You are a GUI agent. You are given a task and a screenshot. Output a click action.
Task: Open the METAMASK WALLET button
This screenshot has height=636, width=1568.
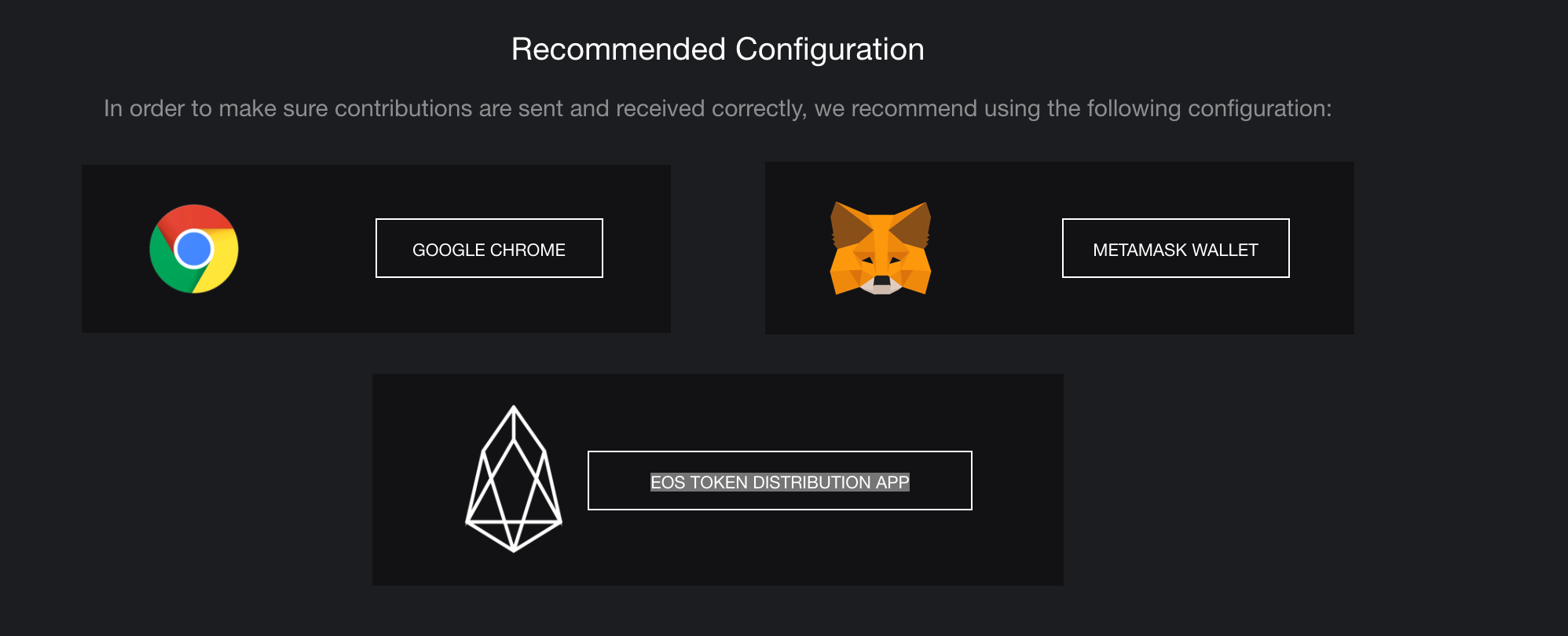[1176, 248]
